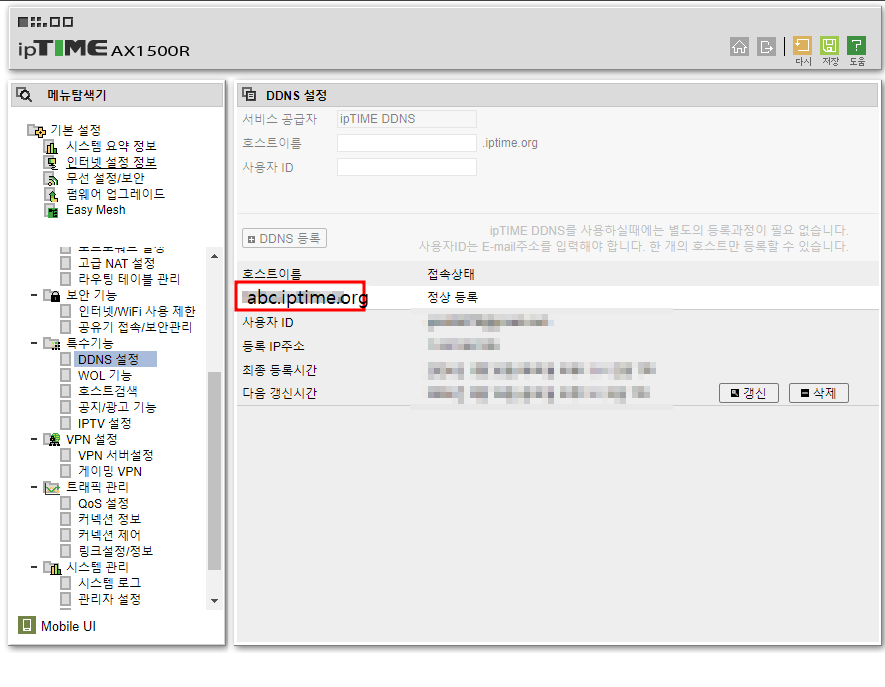The height and width of the screenshot is (687, 885).
Task: Click the 시스템 요약 정보 chart icon
Action: (x=51, y=147)
